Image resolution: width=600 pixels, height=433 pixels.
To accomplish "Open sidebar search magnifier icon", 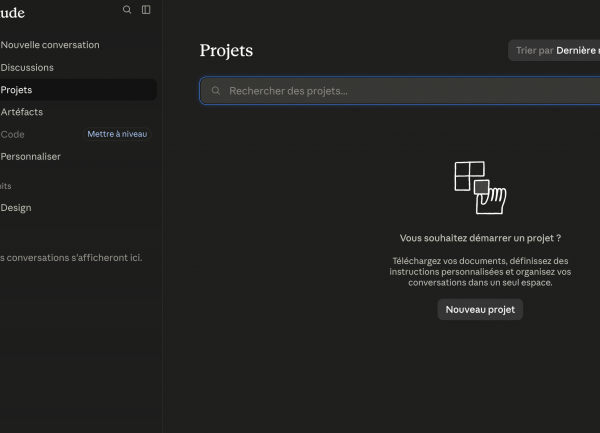I will [127, 10].
